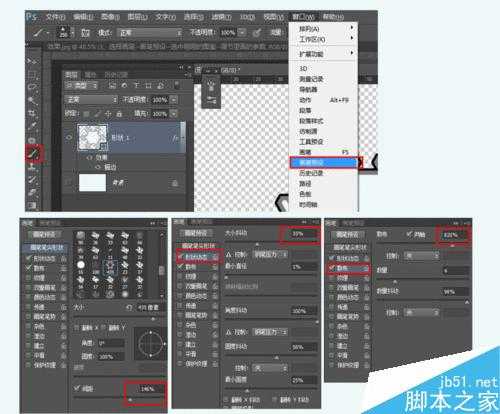Toggle Spacing checkbox in brush panel
This screenshot has height=414, width=500.
click(x=77, y=388)
